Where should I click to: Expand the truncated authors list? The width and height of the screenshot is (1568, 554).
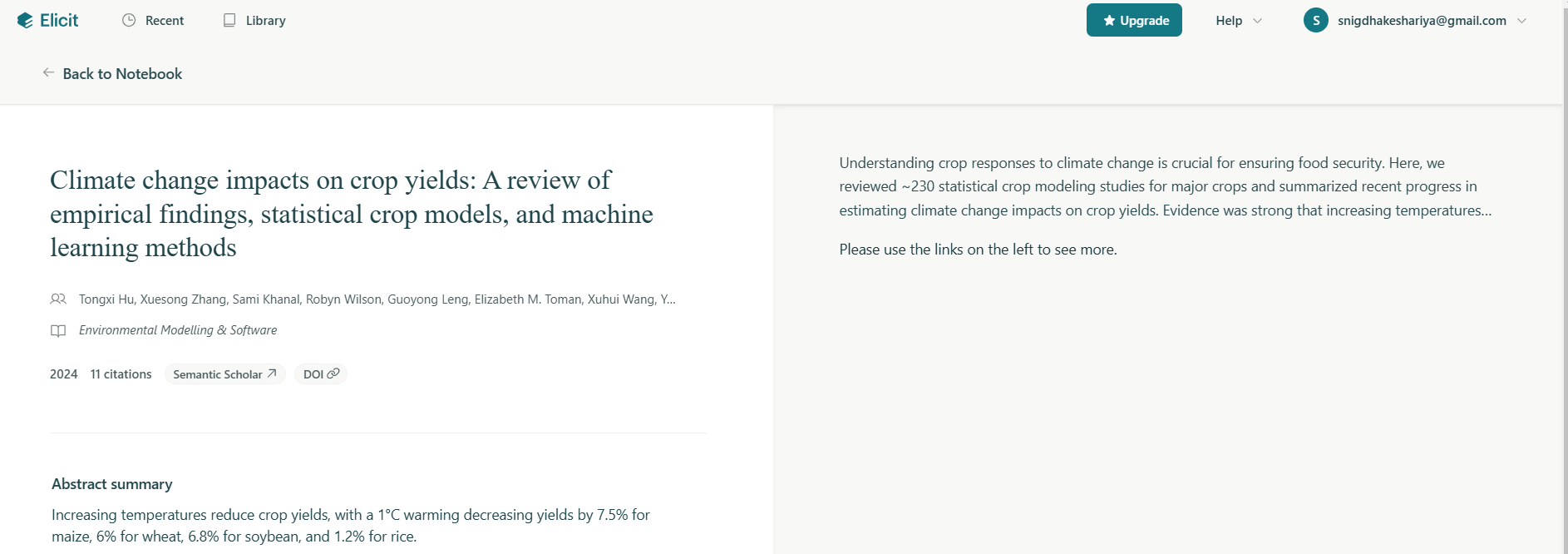(x=668, y=299)
